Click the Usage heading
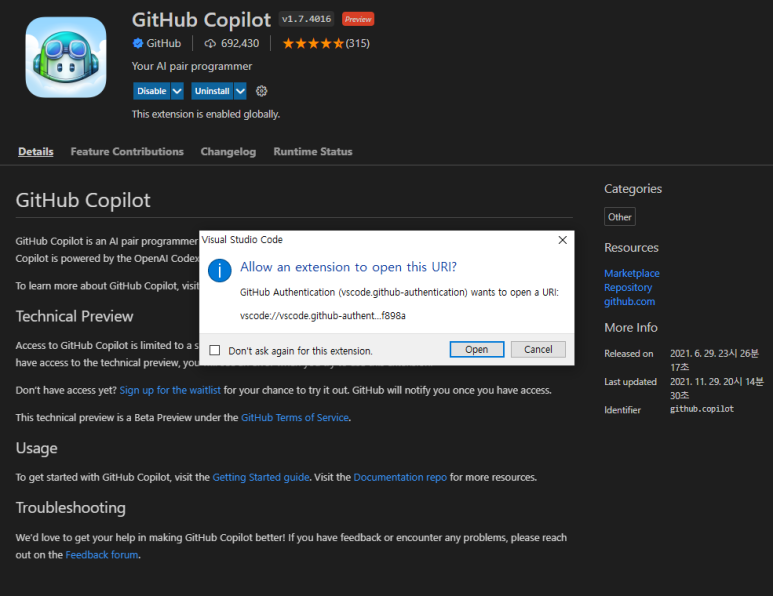 36,448
